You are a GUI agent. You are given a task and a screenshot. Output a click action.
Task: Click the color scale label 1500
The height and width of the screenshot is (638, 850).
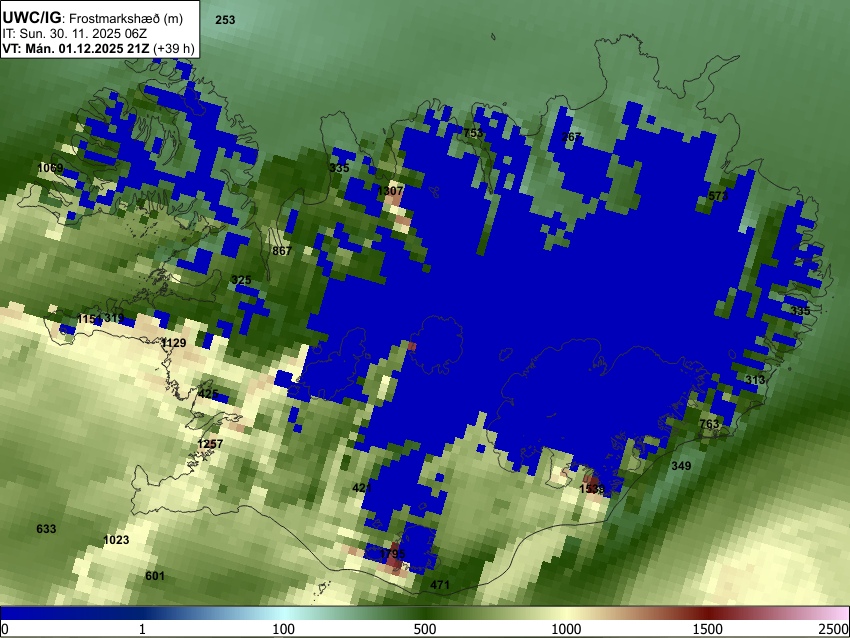(708, 629)
